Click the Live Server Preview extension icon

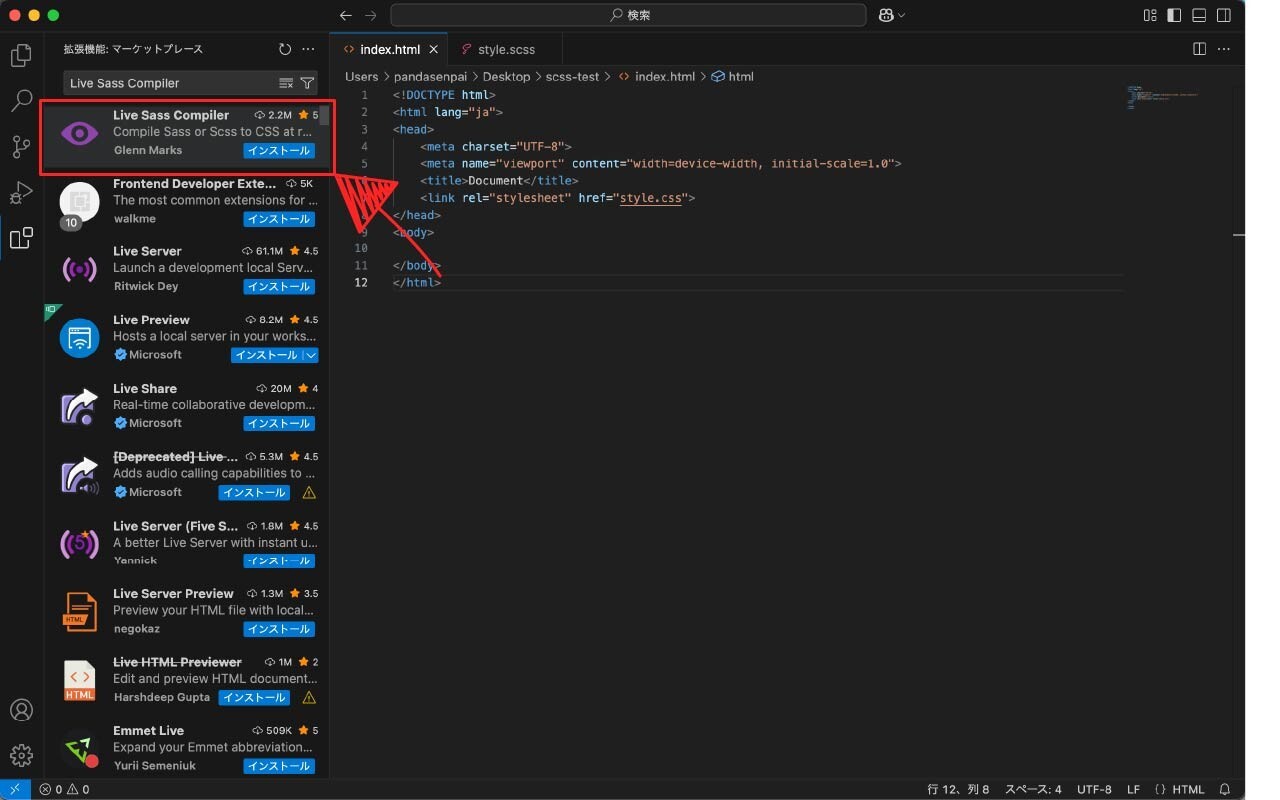click(x=79, y=612)
